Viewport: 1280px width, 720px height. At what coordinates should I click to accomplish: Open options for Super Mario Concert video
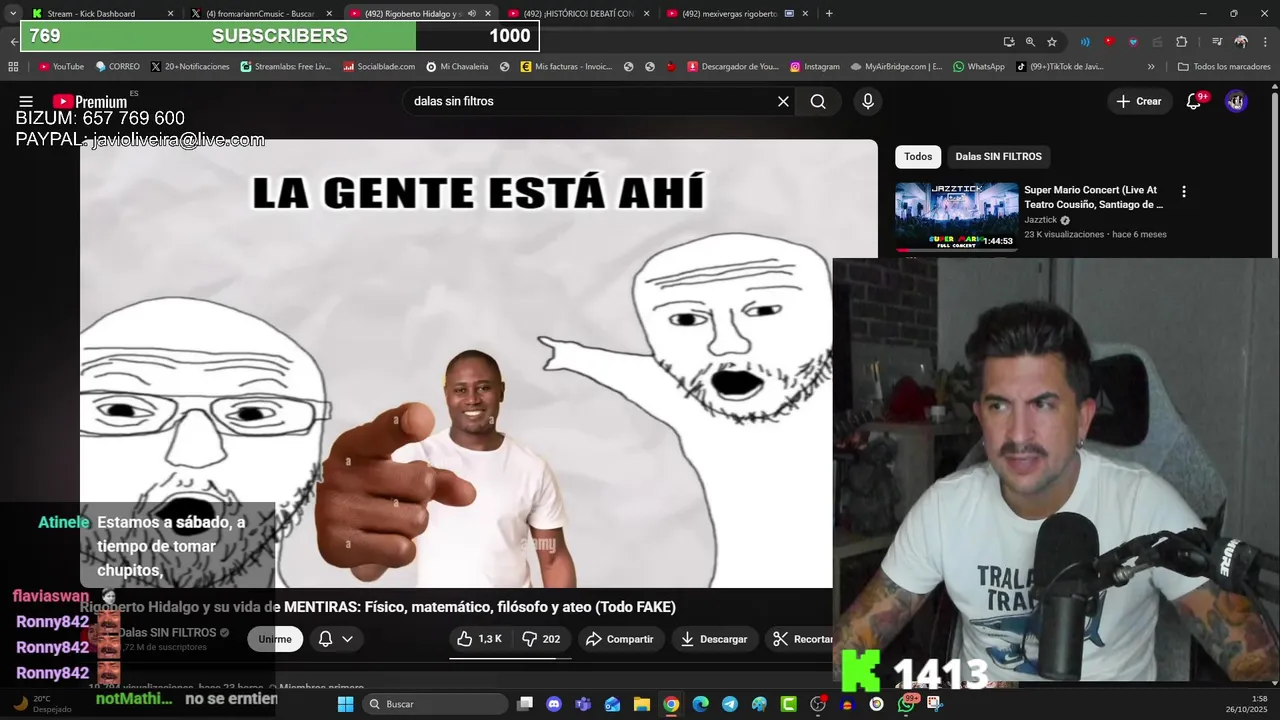coord(1184,191)
